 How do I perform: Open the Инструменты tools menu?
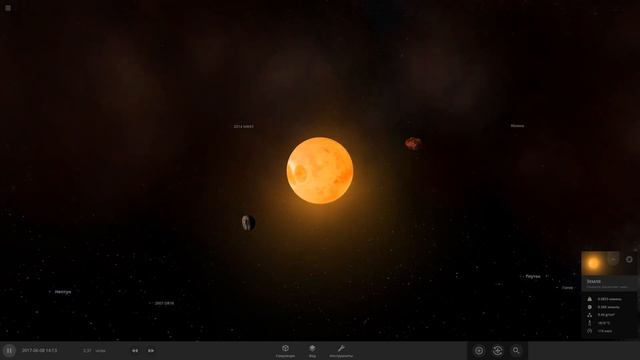pos(341,351)
